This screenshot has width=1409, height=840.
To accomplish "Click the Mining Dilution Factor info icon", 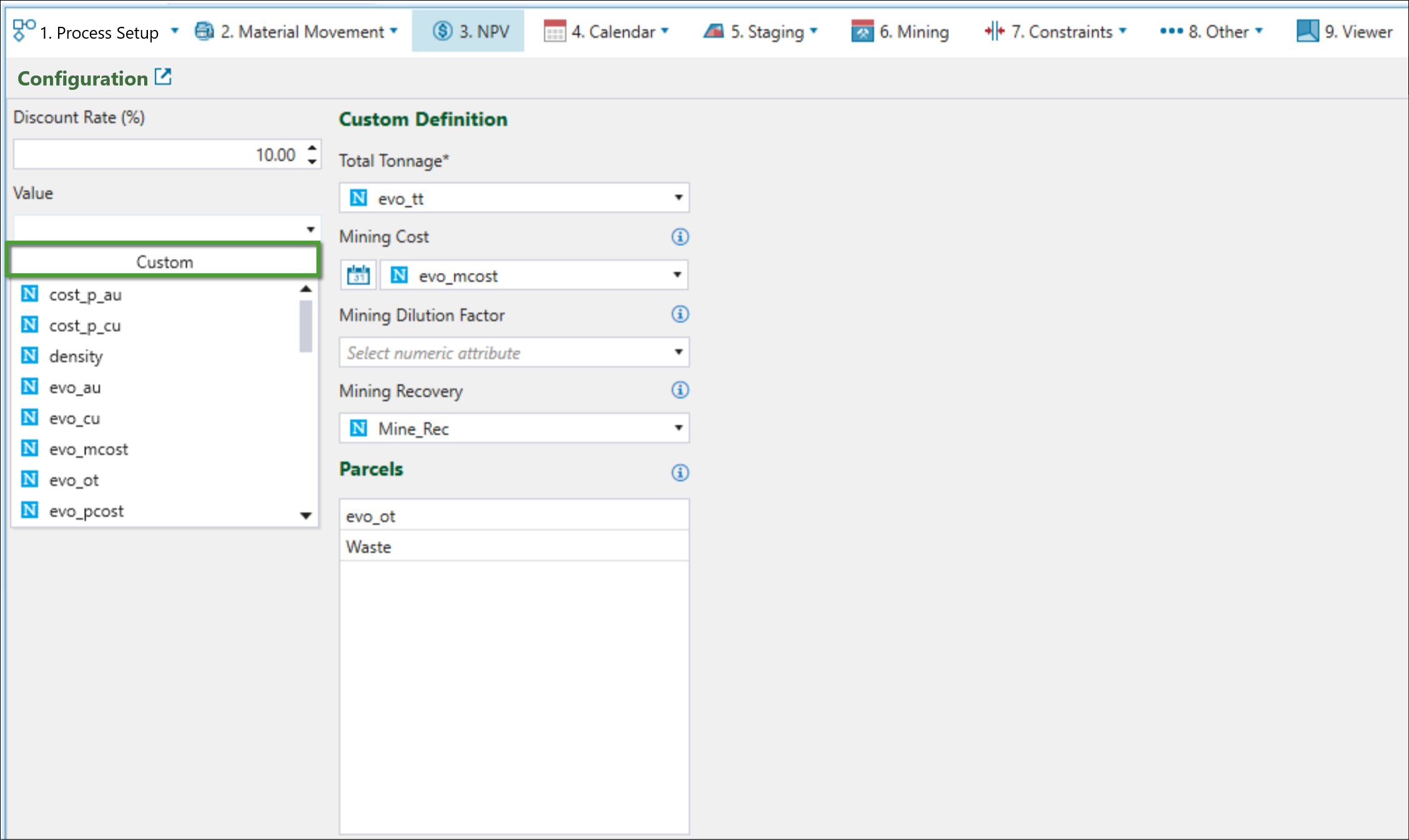I will pyautogui.click(x=680, y=314).
